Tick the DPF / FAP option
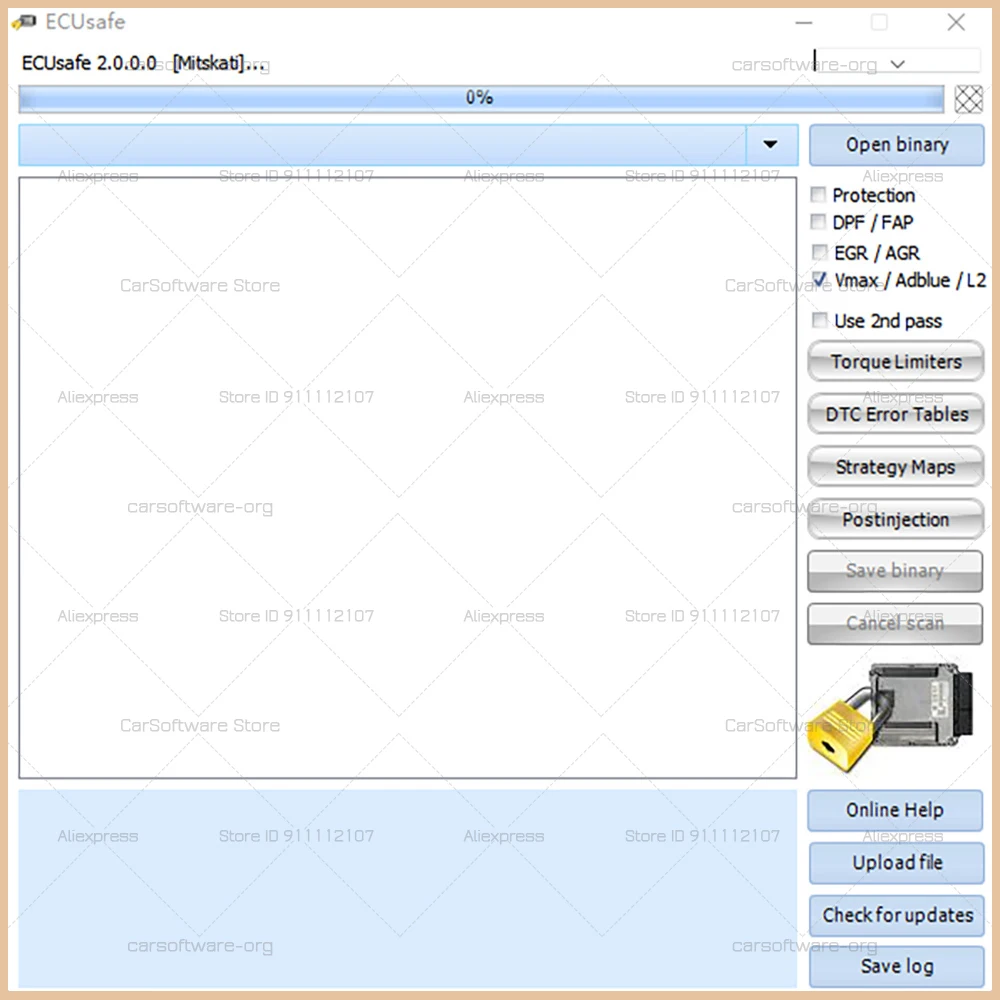Screen dimensions: 1000x1000 818,221
